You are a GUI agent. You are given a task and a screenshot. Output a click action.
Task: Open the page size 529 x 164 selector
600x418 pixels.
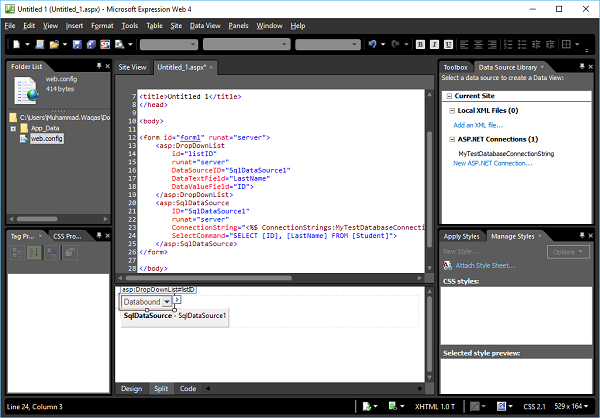tap(566, 408)
